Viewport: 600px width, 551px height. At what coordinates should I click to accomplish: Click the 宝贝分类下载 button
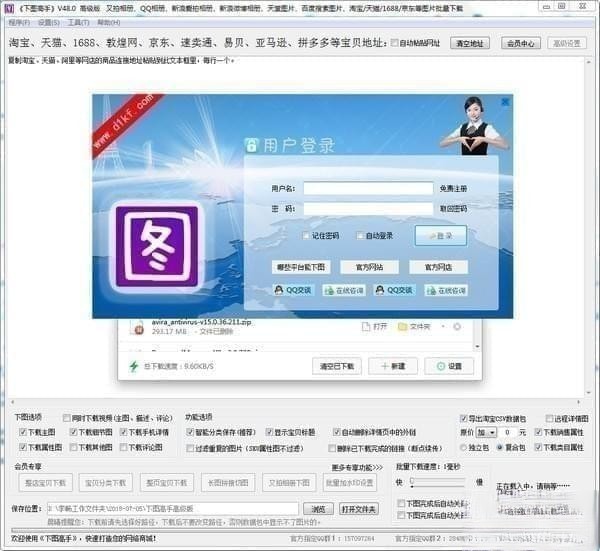click(x=105, y=483)
